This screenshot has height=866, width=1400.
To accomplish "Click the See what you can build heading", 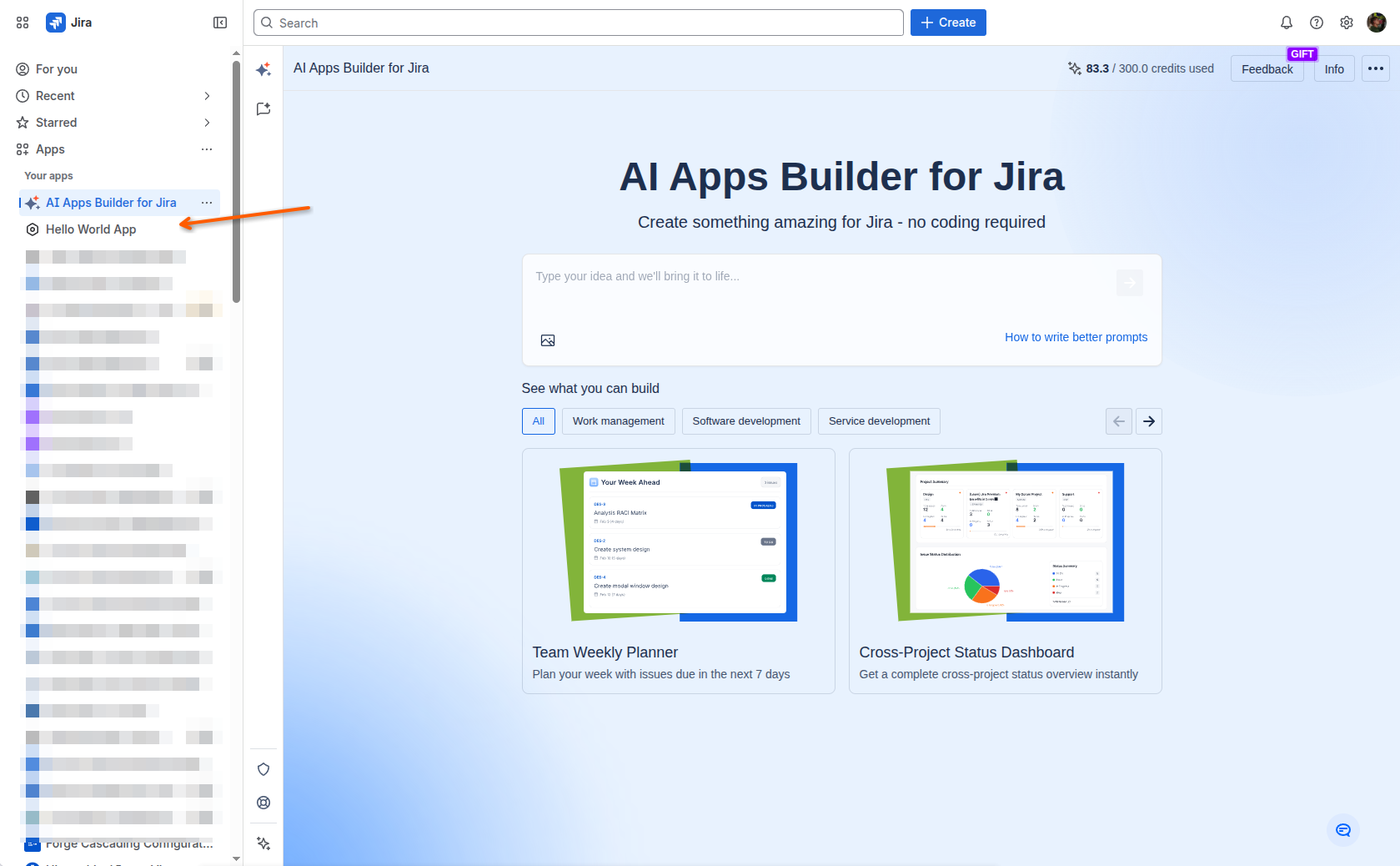I will (590, 389).
